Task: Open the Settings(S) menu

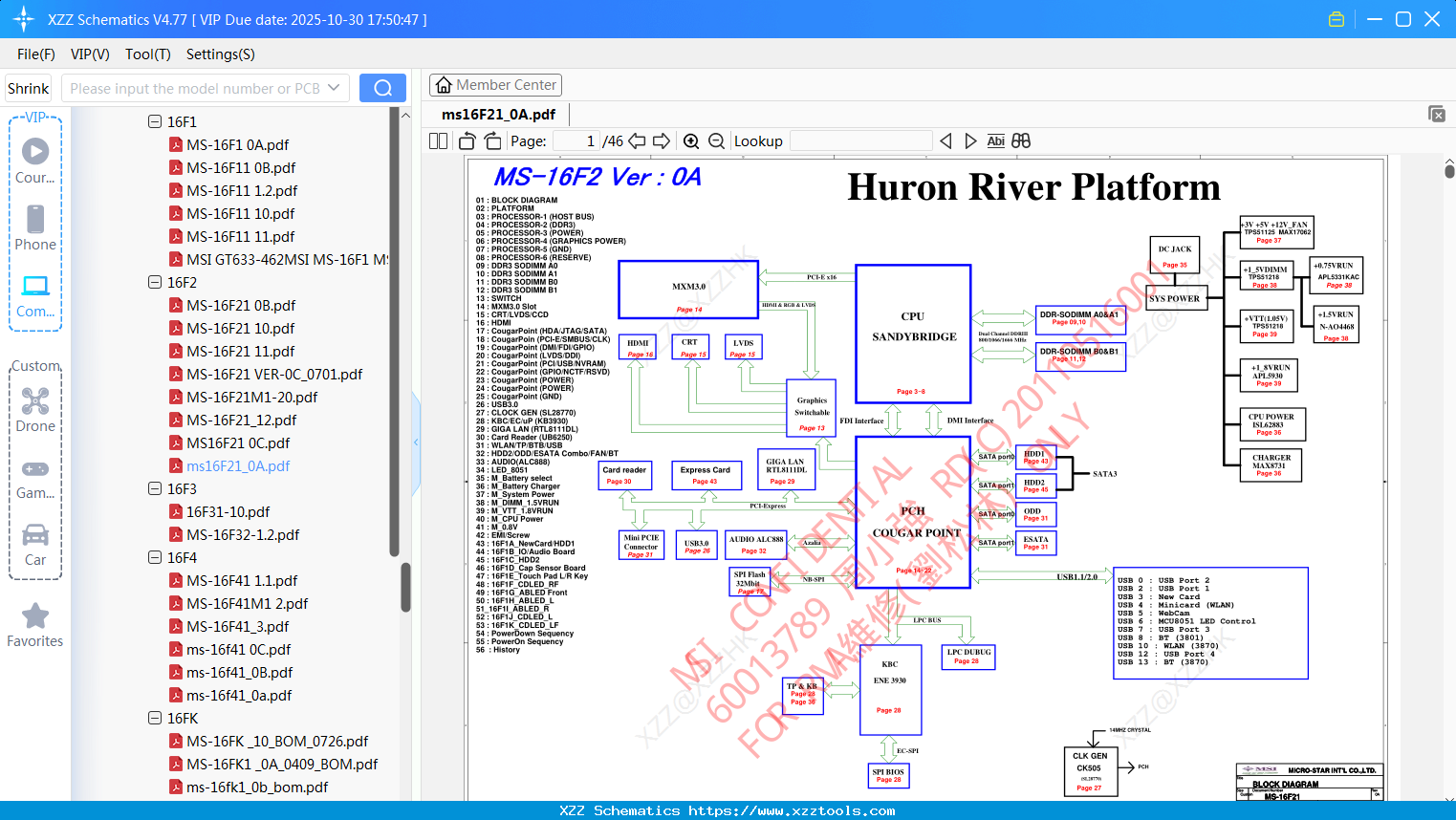Action: (x=220, y=54)
